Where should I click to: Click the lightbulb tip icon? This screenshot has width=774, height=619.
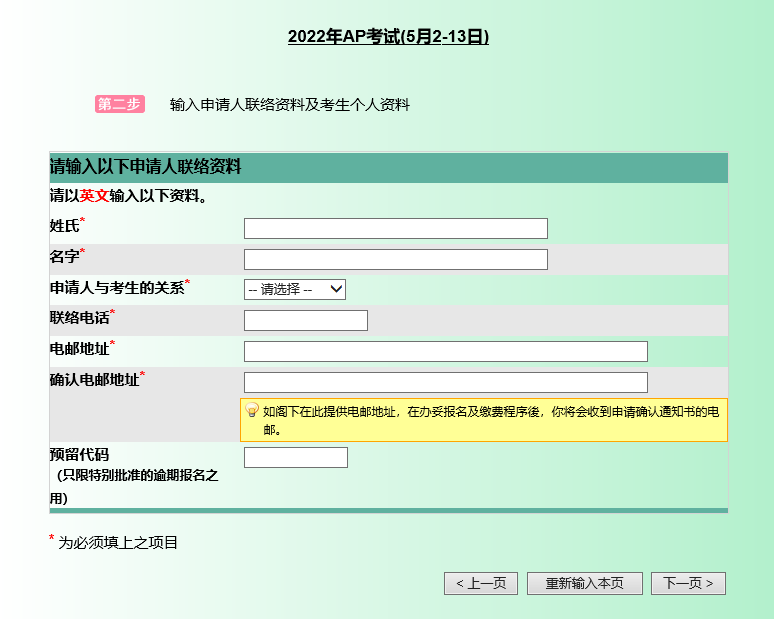252,410
